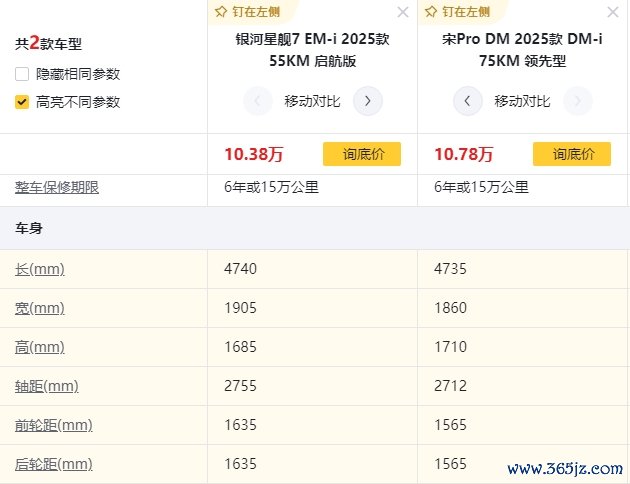
Task: Pin 银河星舰7 EM-i column to left
Action: click(x=247, y=12)
